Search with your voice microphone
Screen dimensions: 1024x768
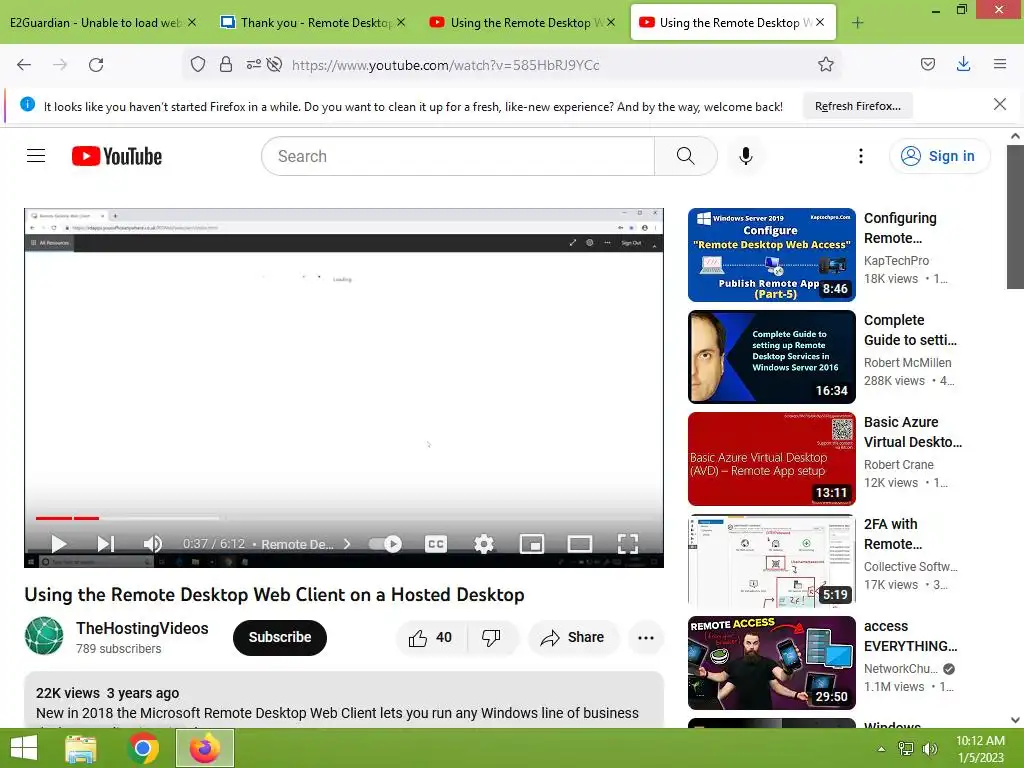click(746, 156)
